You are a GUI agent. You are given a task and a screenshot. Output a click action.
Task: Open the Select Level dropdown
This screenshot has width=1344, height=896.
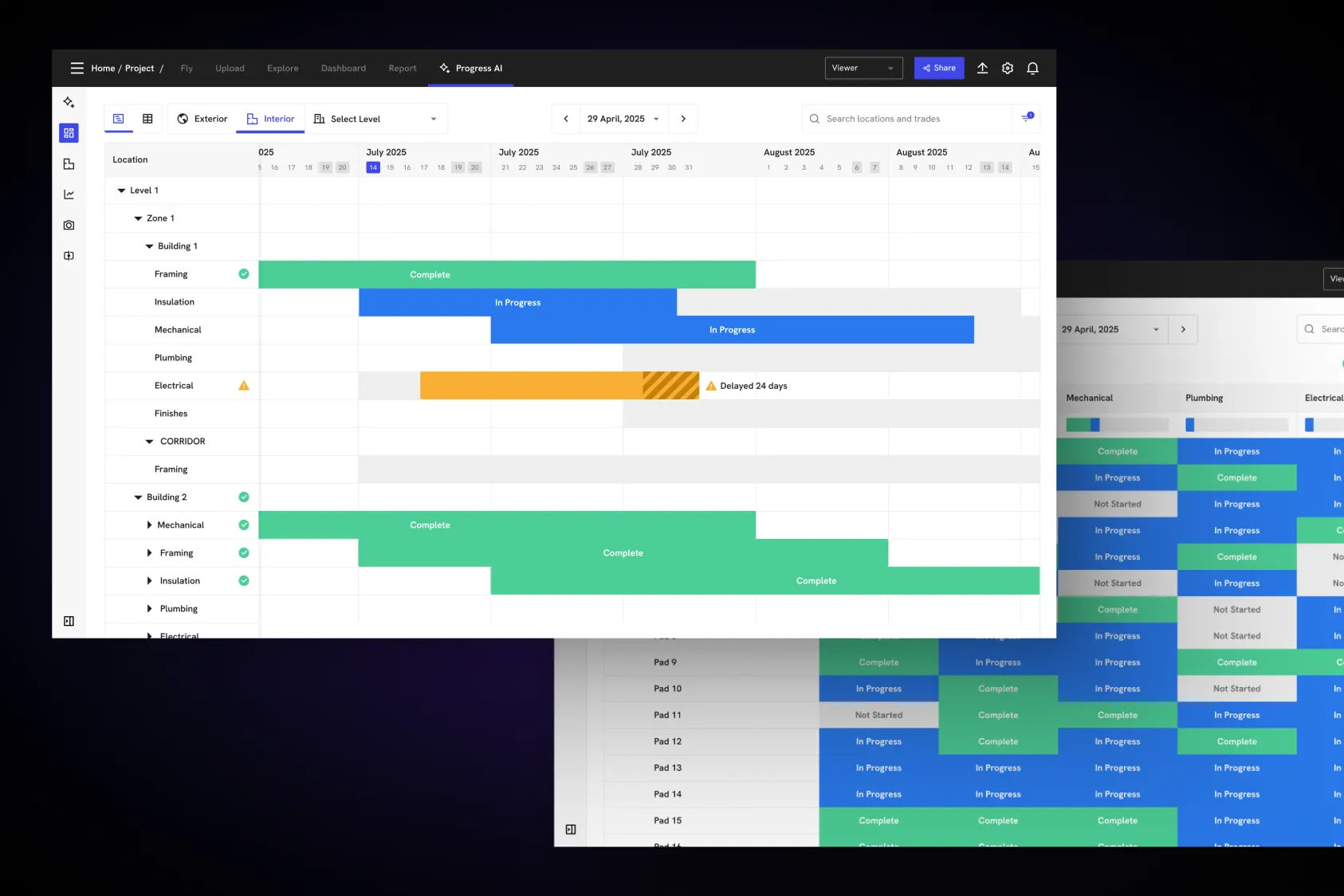click(375, 119)
